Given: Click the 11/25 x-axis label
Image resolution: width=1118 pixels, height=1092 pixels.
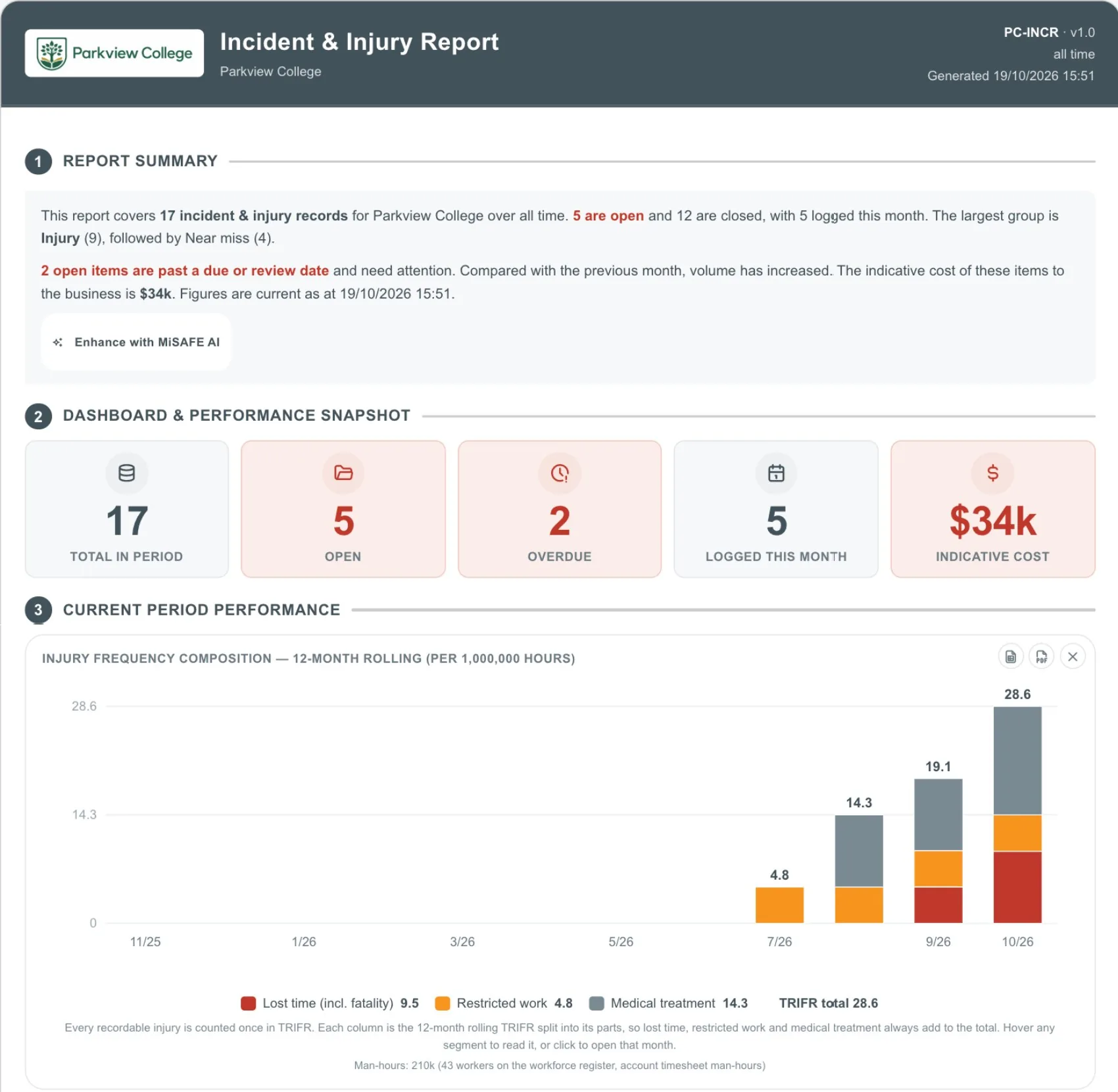Looking at the screenshot, I should click(x=145, y=941).
